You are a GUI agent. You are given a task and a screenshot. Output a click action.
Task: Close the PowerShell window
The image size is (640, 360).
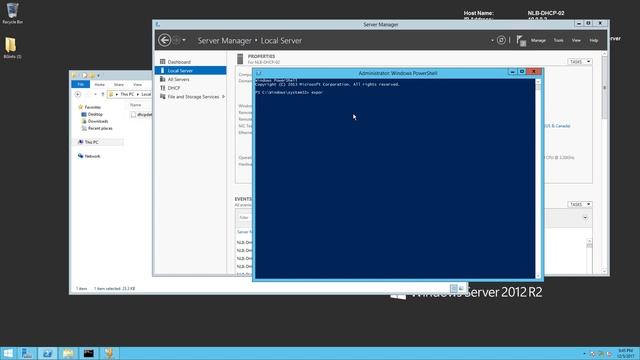tap(533, 71)
